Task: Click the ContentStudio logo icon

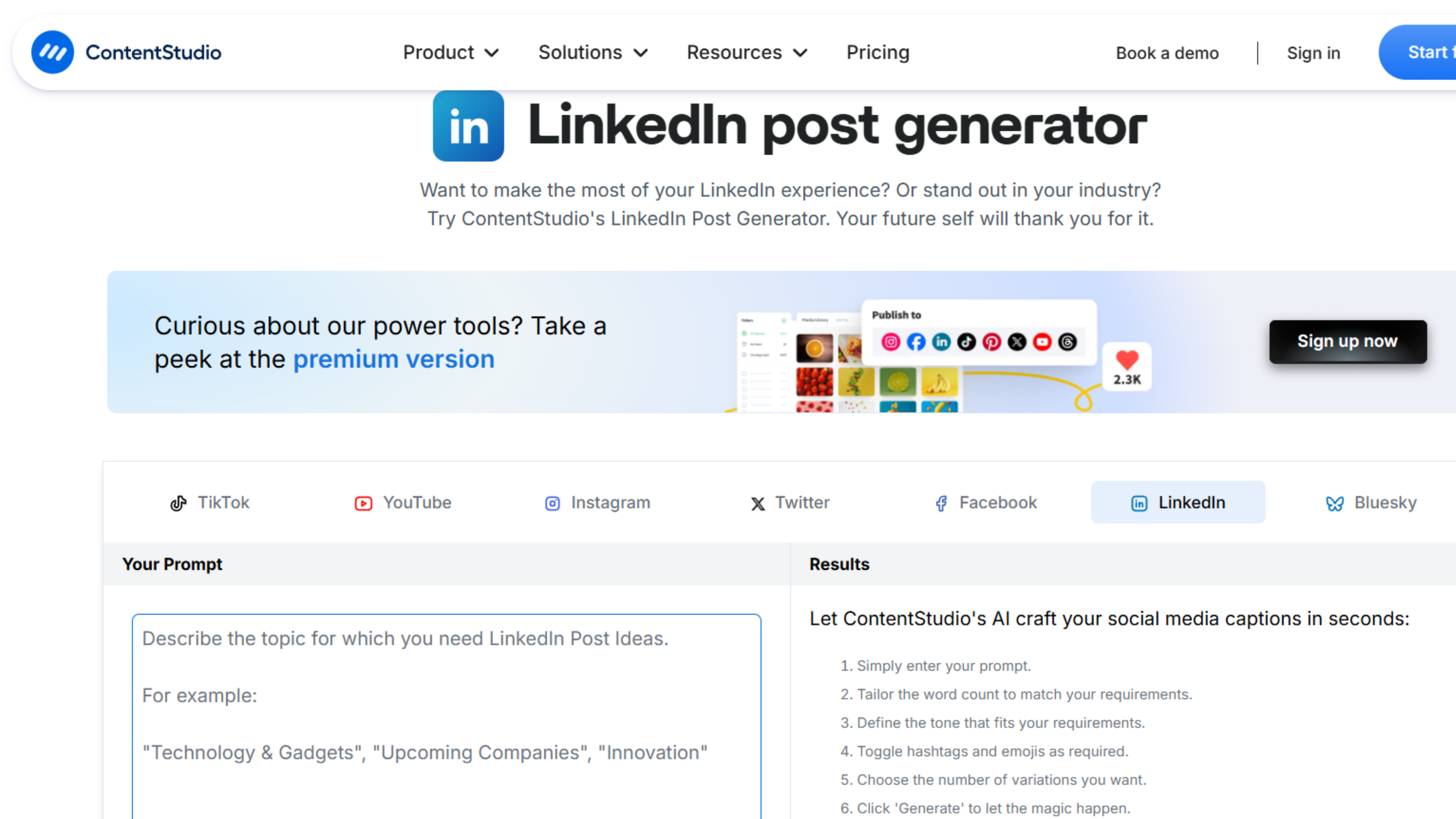Action: coord(52,52)
